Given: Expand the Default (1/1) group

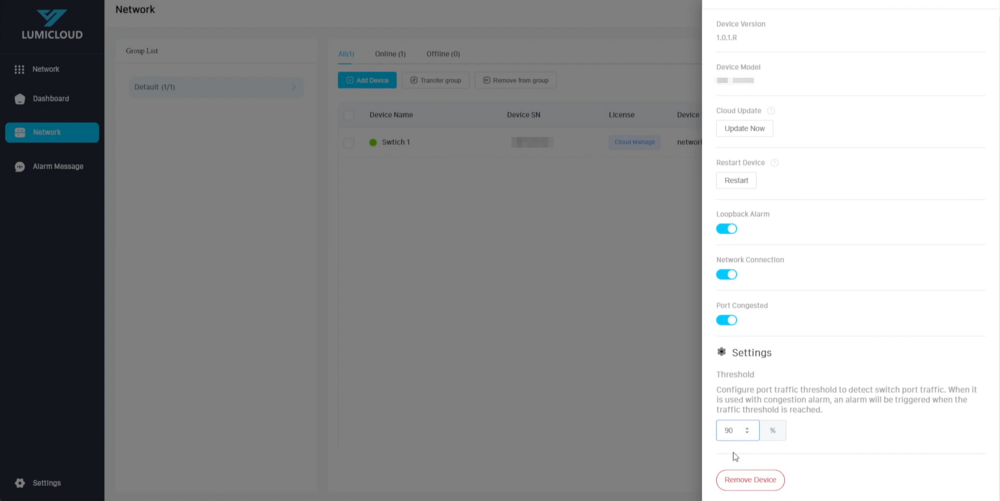Looking at the screenshot, I should 294,87.
